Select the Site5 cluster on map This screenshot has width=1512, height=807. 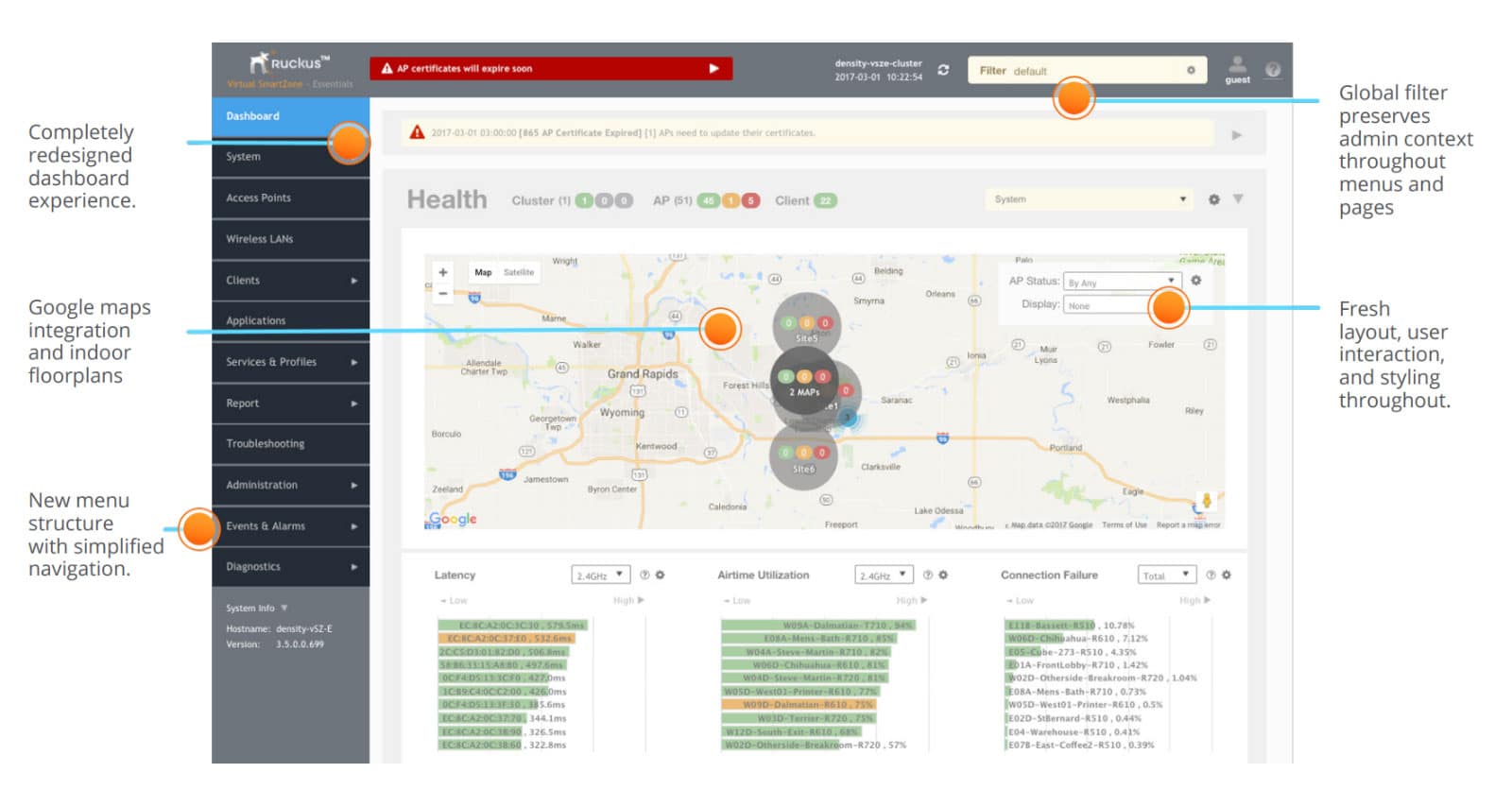[806, 326]
